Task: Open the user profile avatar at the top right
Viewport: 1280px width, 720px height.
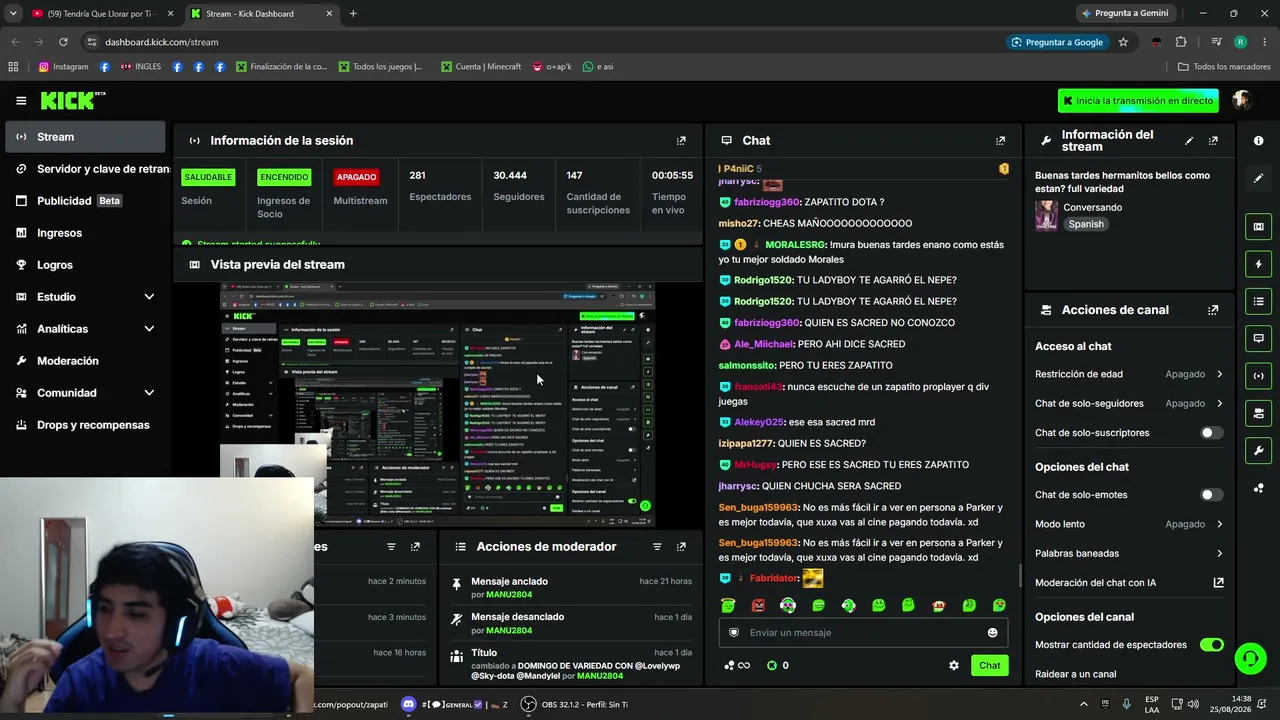Action: click(1242, 100)
